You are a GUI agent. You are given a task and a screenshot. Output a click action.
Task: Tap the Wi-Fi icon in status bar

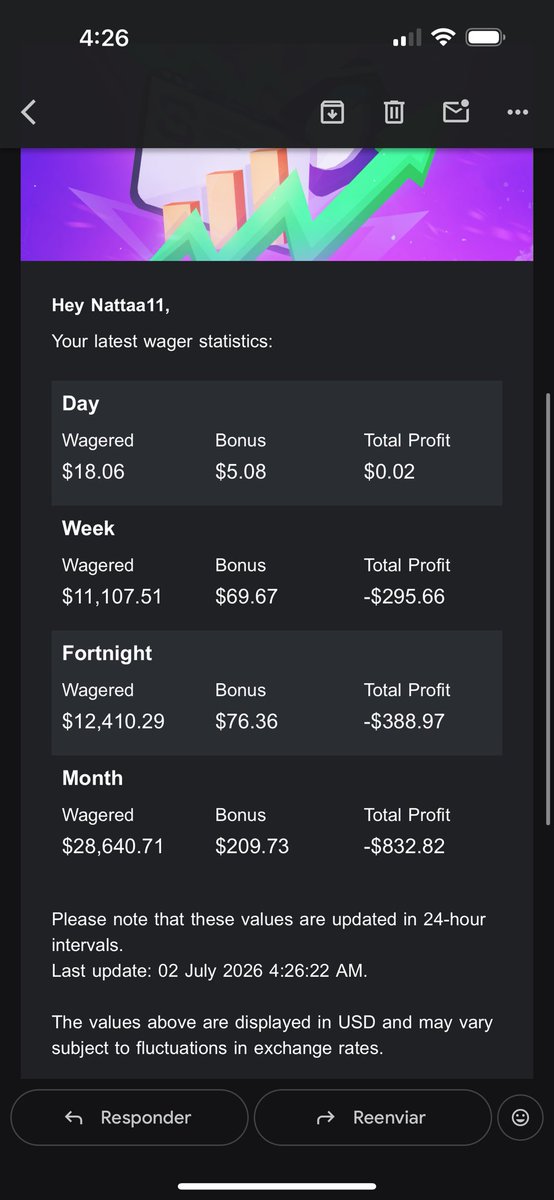442,38
